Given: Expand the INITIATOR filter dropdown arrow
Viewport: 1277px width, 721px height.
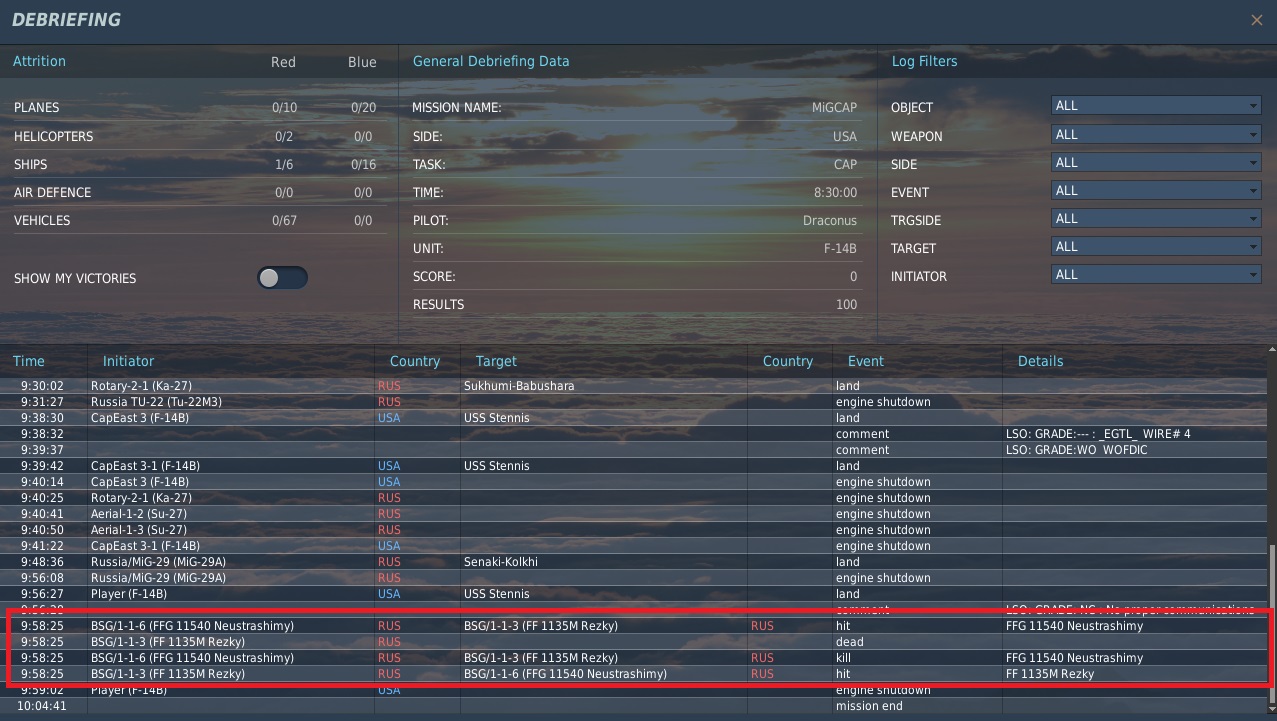Looking at the screenshot, I should pyautogui.click(x=1253, y=274).
